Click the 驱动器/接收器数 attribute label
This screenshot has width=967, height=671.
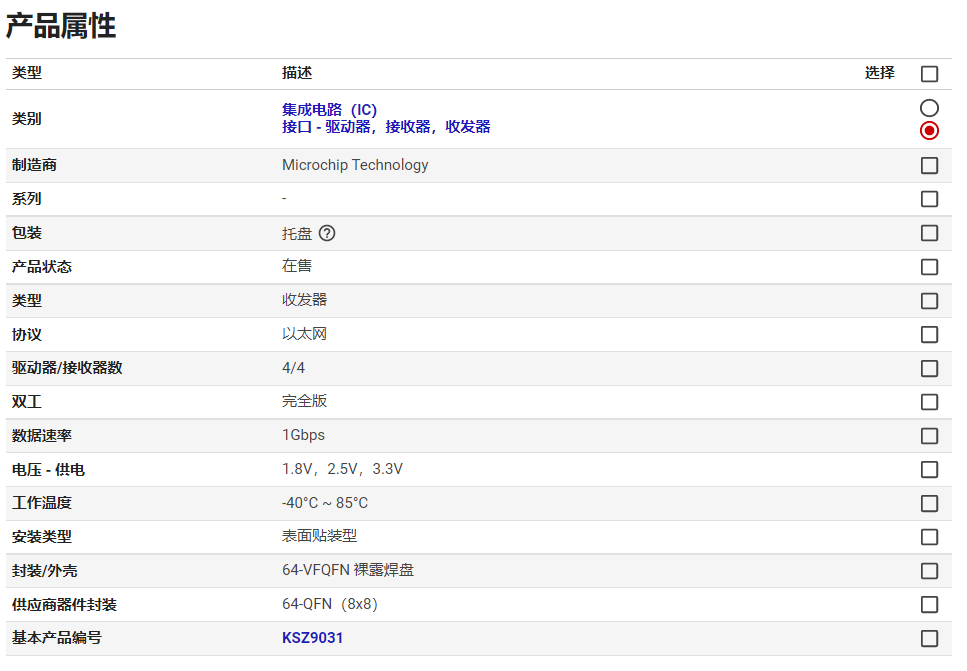point(67,368)
